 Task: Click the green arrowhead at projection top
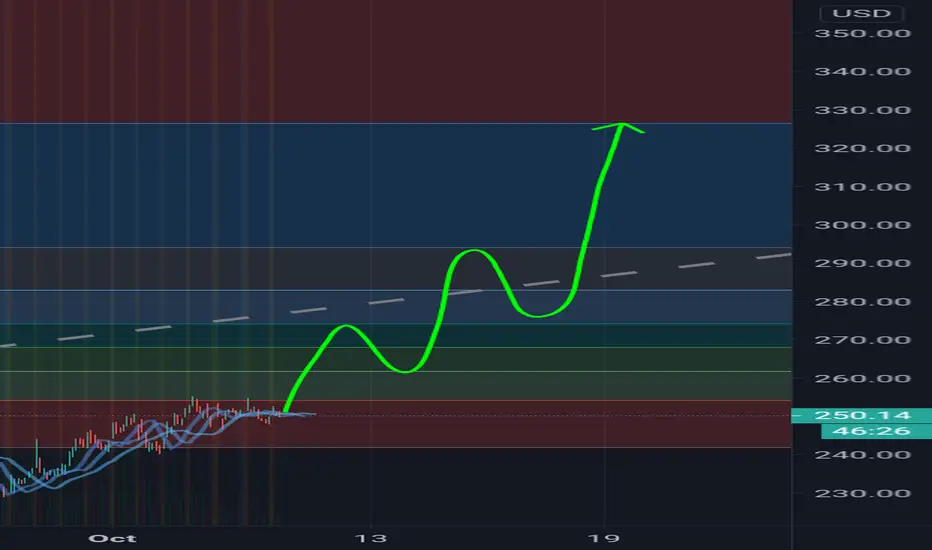[x=620, y=127]
